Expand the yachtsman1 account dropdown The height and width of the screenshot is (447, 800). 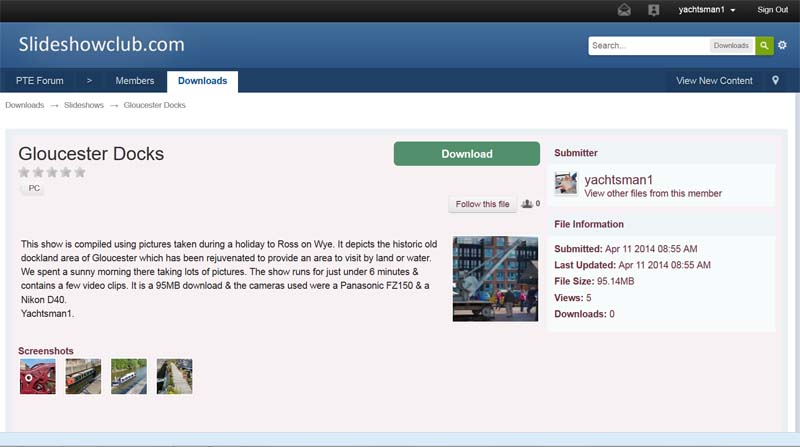click(707, 10)
